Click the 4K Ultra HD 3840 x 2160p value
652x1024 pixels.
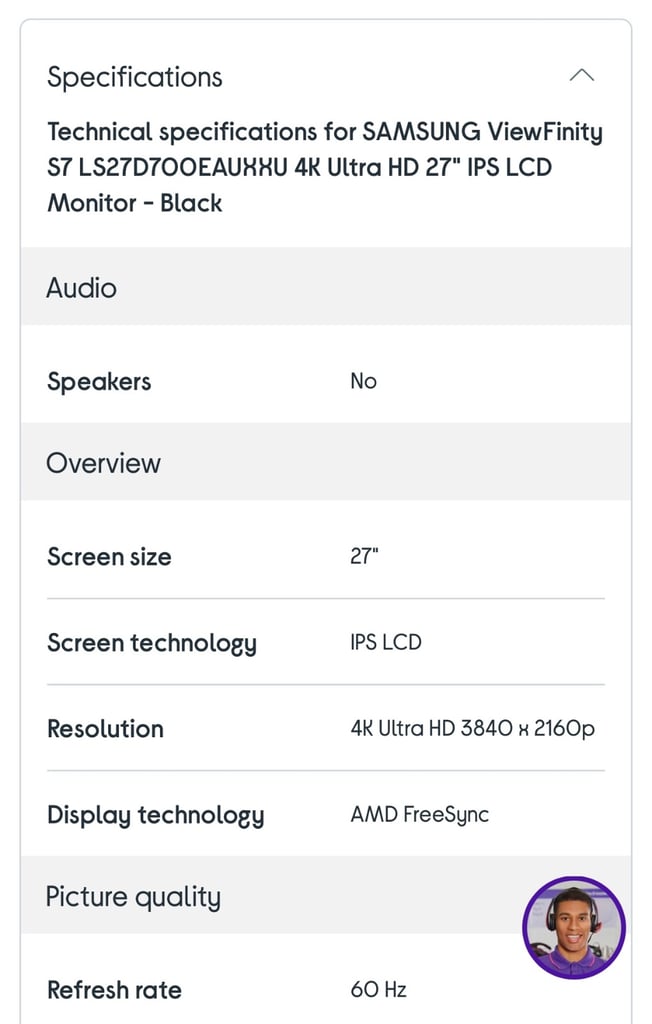point(472,728)
